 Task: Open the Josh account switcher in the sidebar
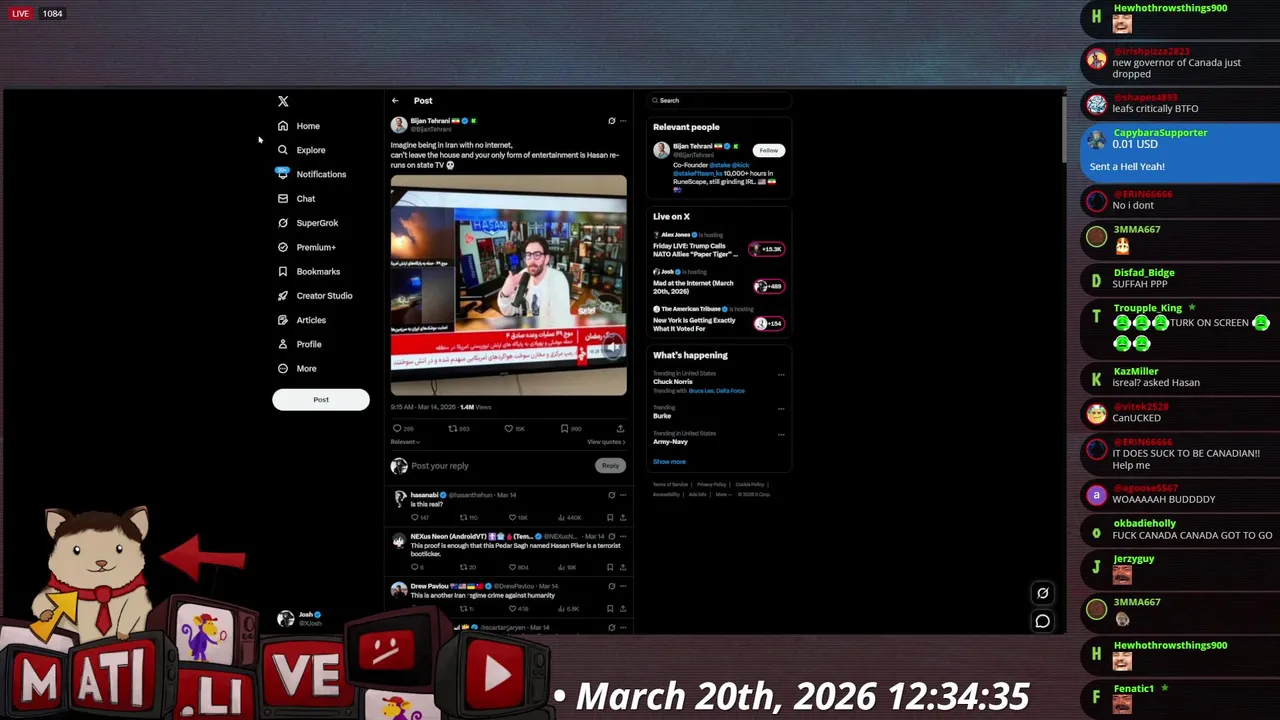[x=300, y=620]
